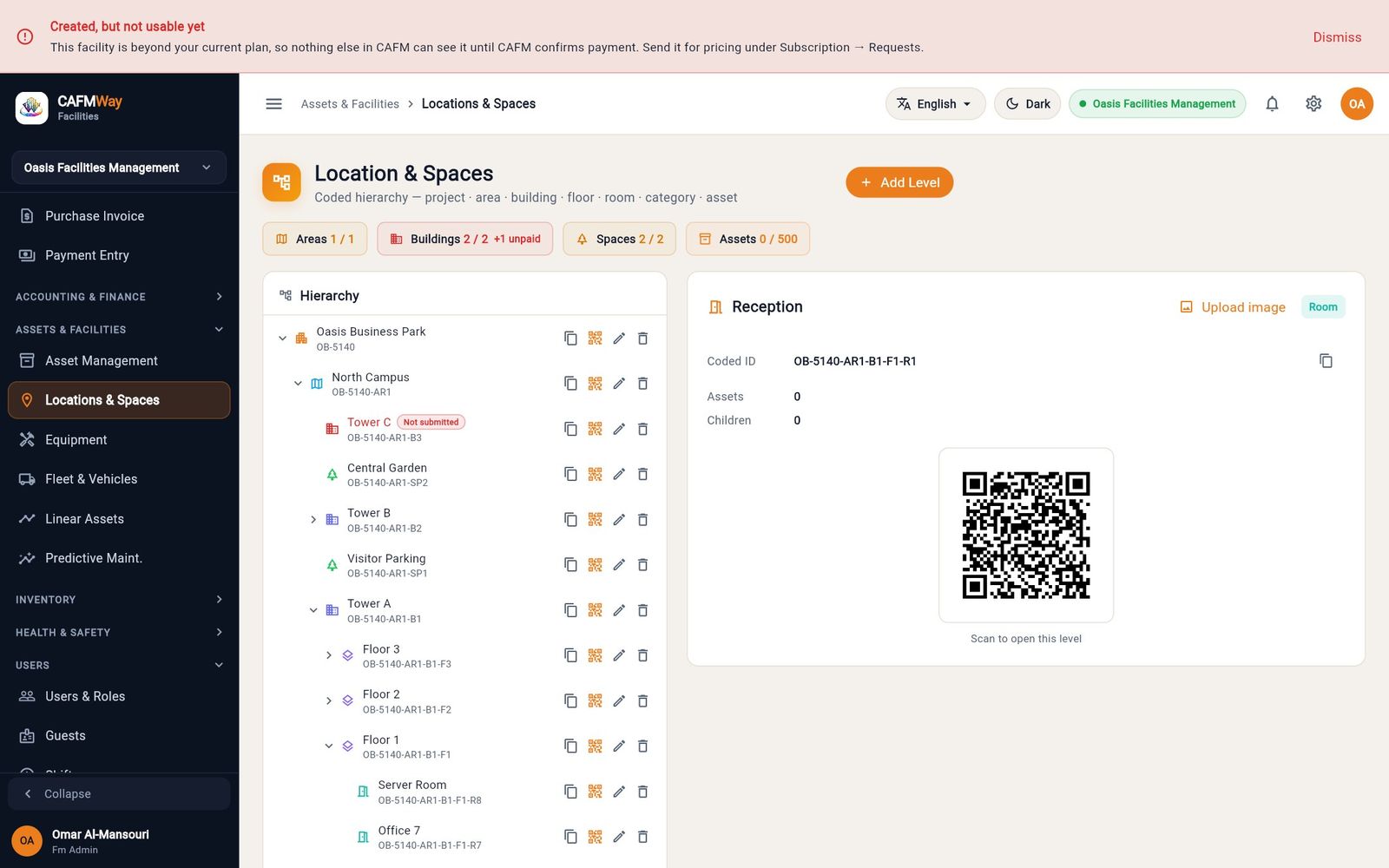Open the Guests page
Screen dimensions: 1389x868
[119, 736]
